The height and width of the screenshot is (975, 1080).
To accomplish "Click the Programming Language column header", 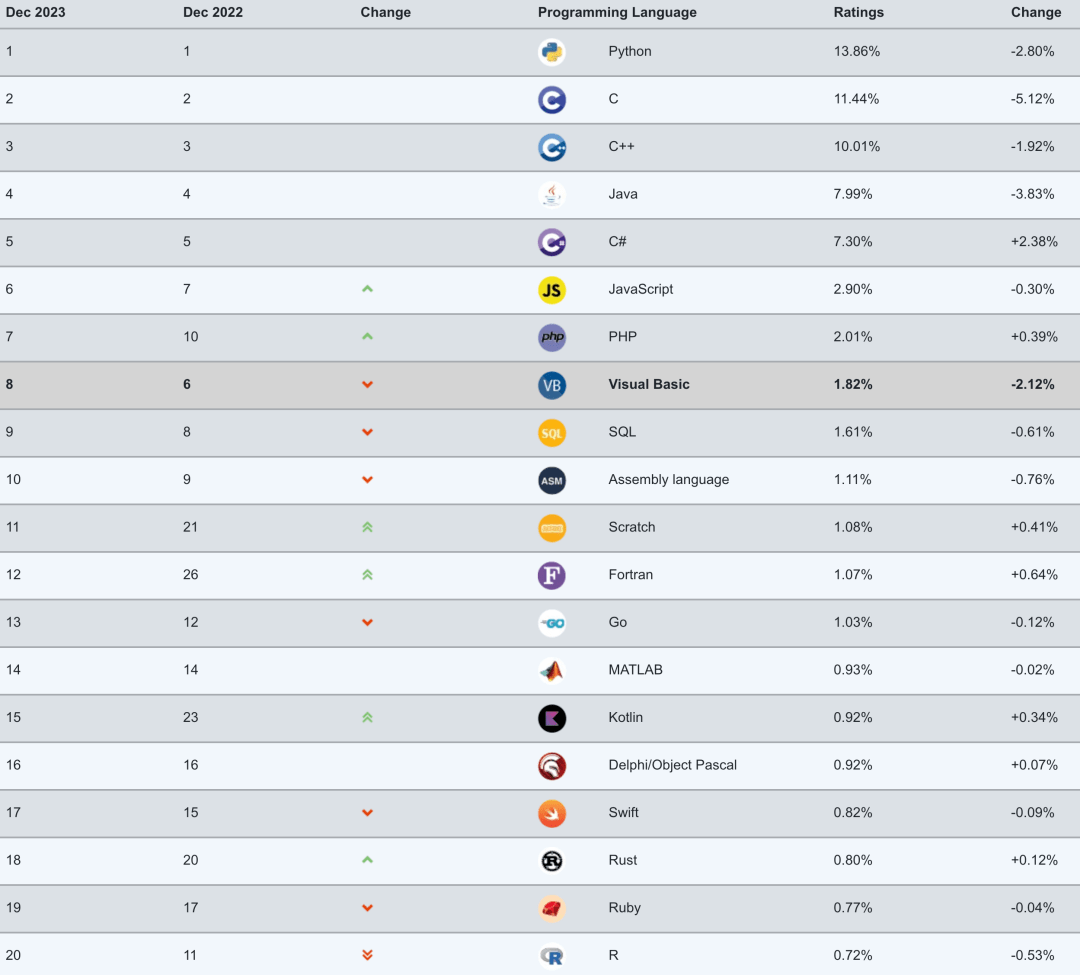I will [x=617, y=13].
